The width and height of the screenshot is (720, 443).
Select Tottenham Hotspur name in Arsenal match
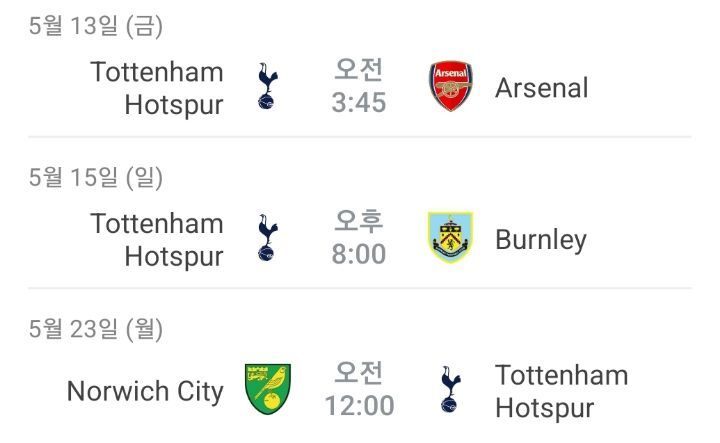pyautogui.click(x=157, y=88)
